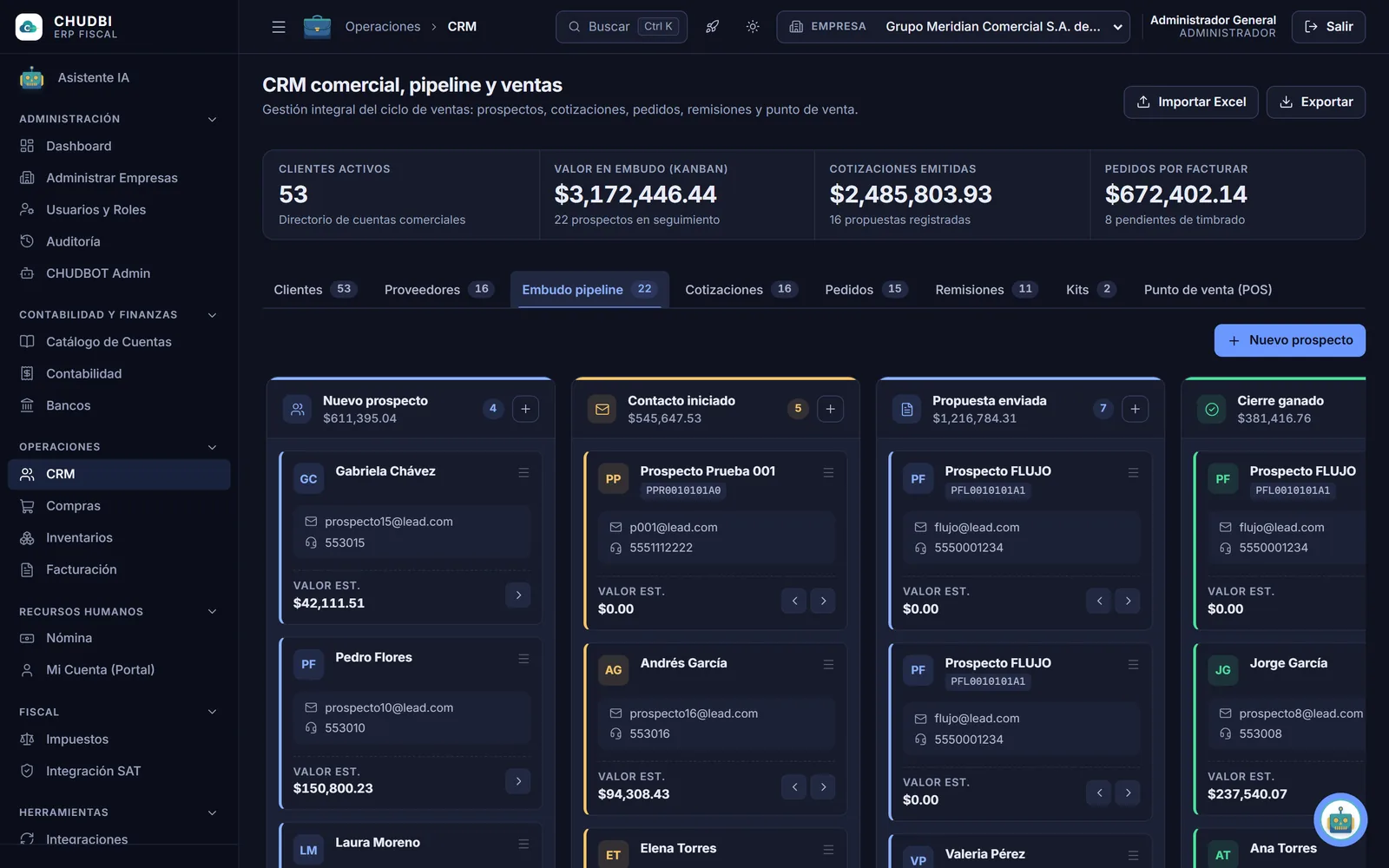Move Andrés García back a stage

coord(794,787)
